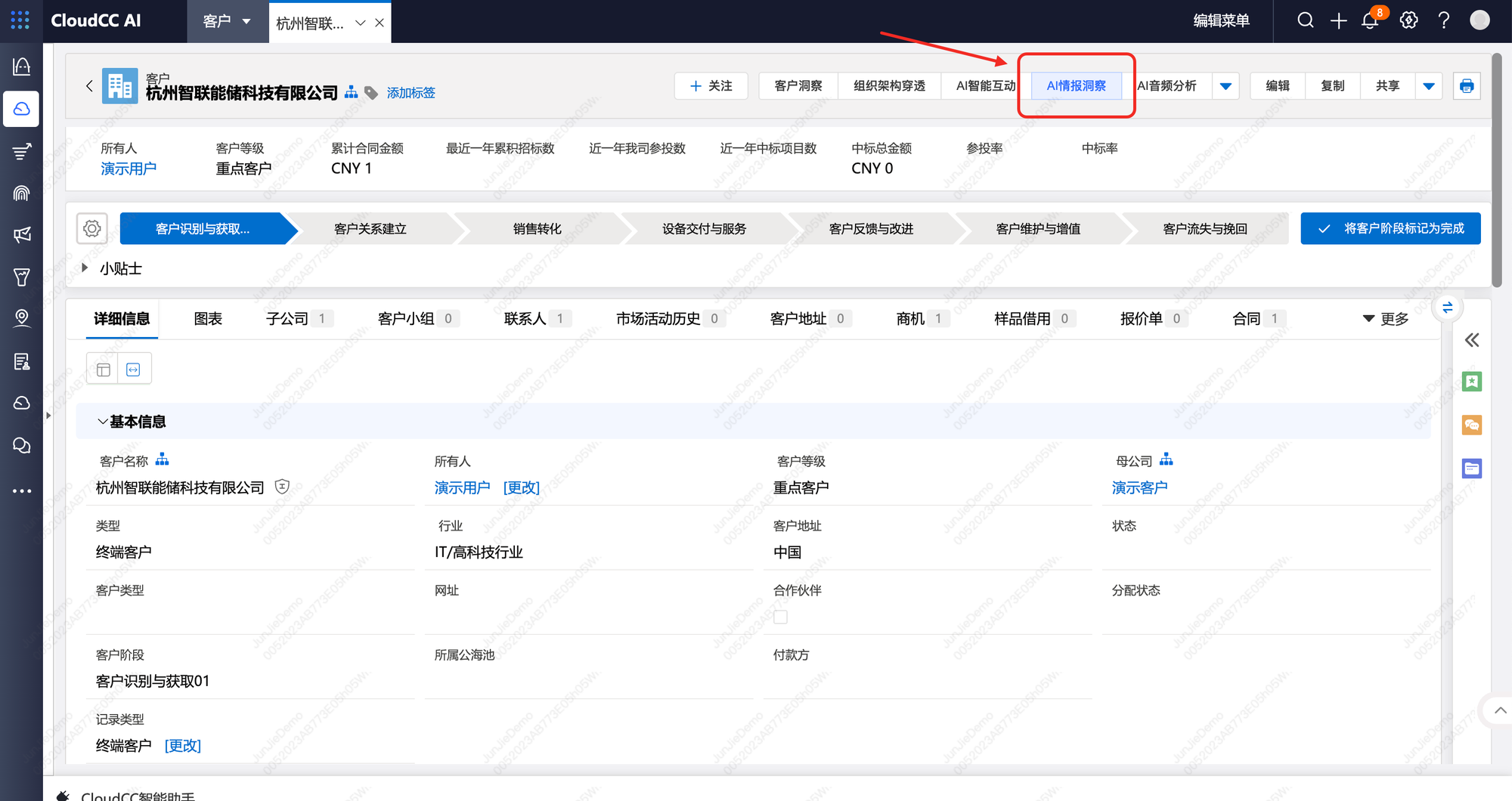1512x801 pixels.
Task: Collapse right sidebar with double chevron
Action: coord(1471,340)
